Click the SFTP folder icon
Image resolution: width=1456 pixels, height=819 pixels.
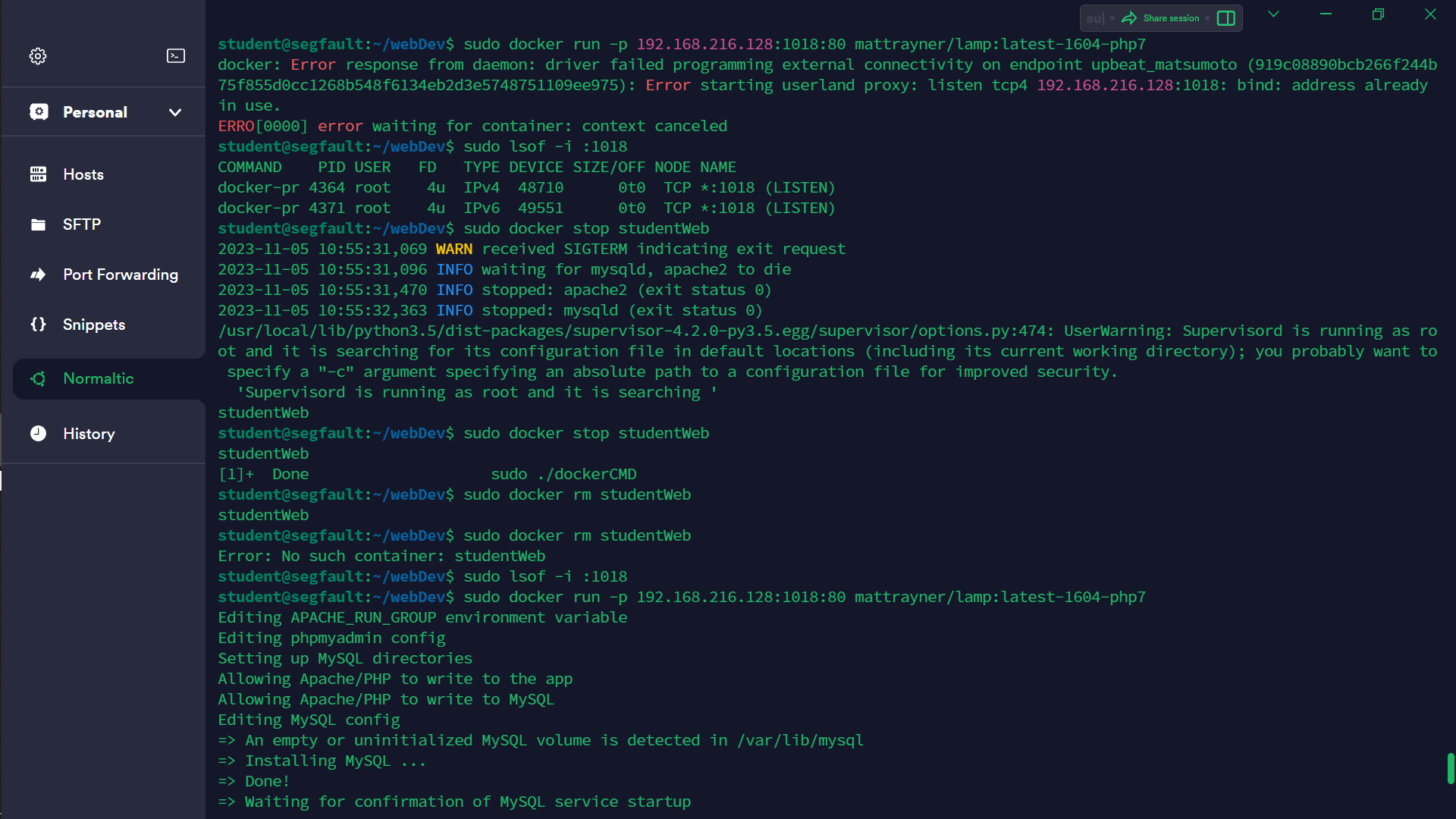coord(38,224)
